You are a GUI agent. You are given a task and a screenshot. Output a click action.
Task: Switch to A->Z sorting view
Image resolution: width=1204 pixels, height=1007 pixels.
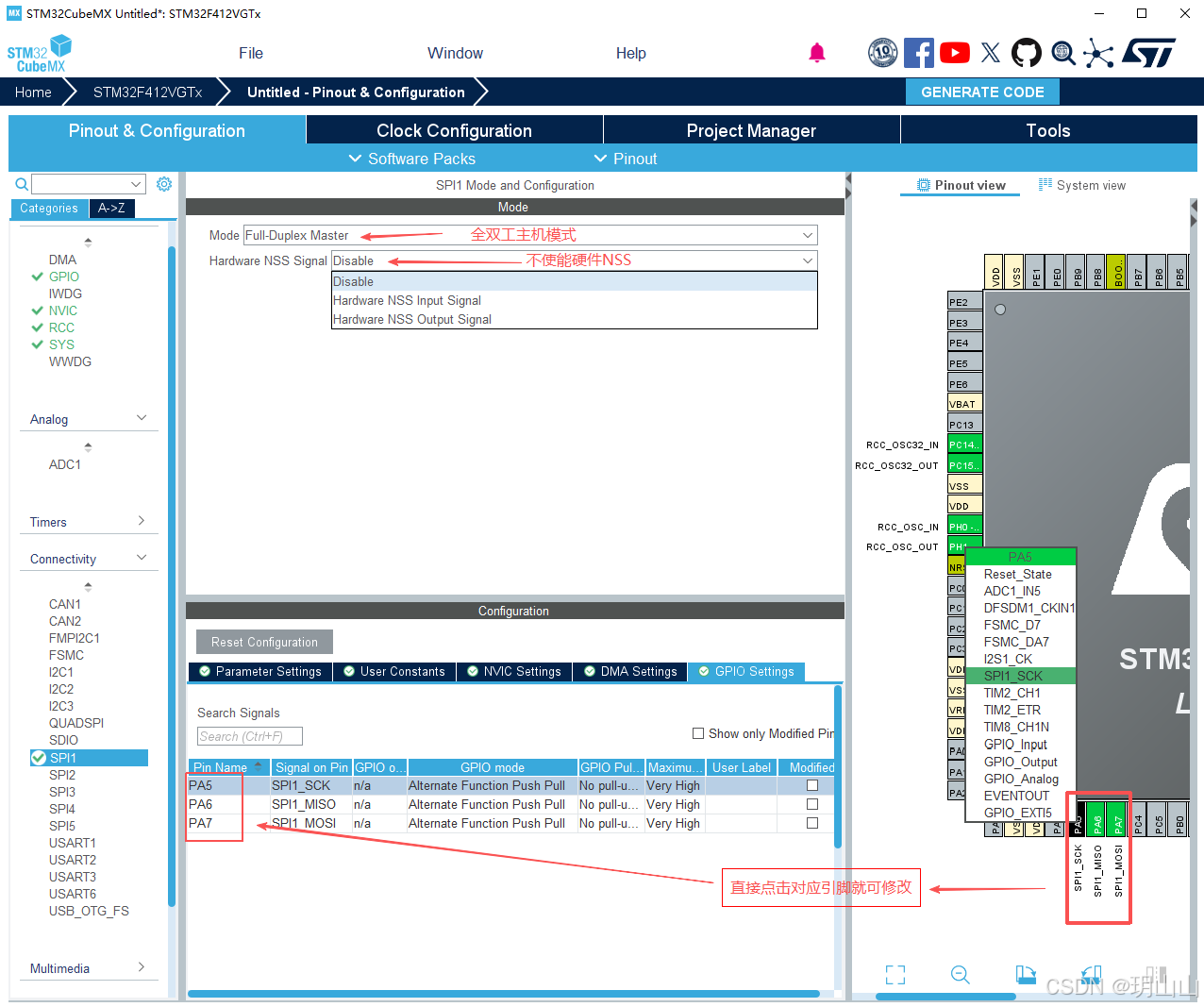coord(111,208)
